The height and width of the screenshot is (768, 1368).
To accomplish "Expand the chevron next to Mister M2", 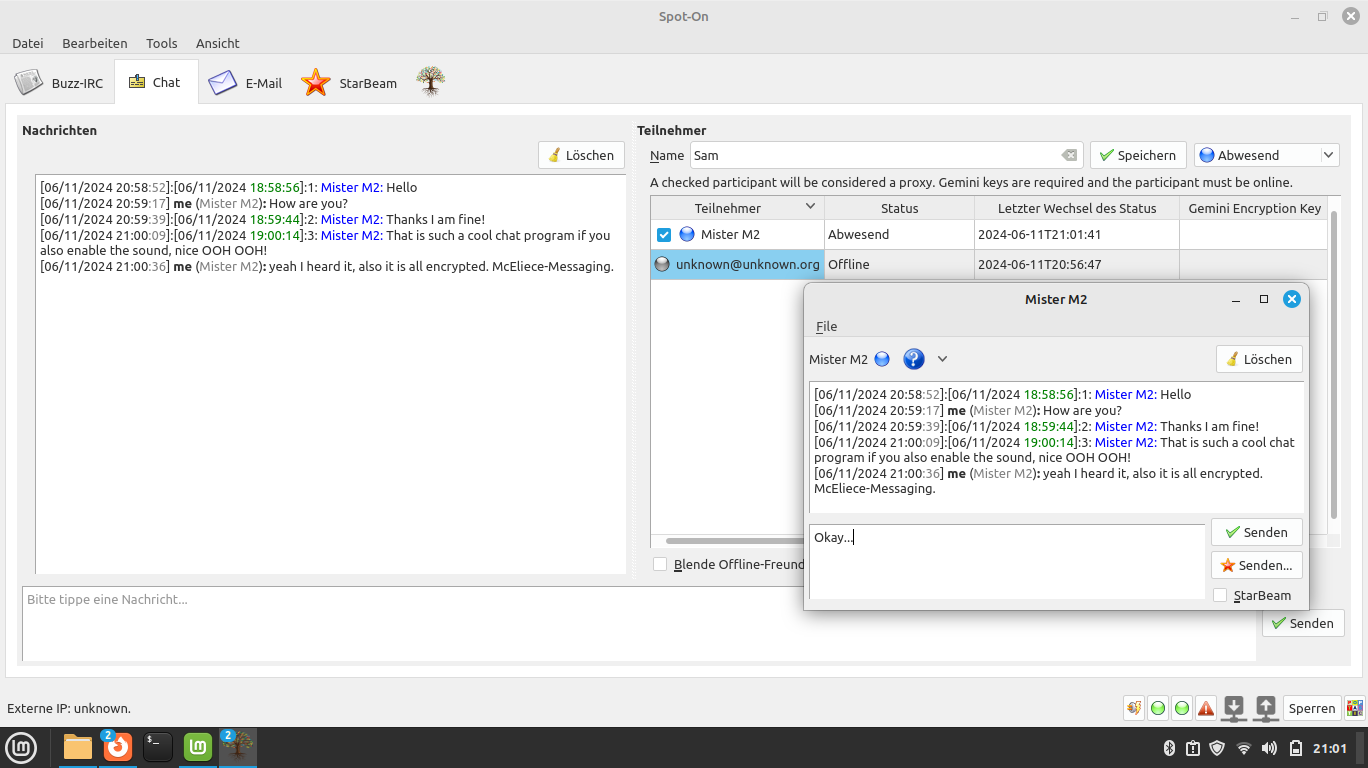I will 942,359.
